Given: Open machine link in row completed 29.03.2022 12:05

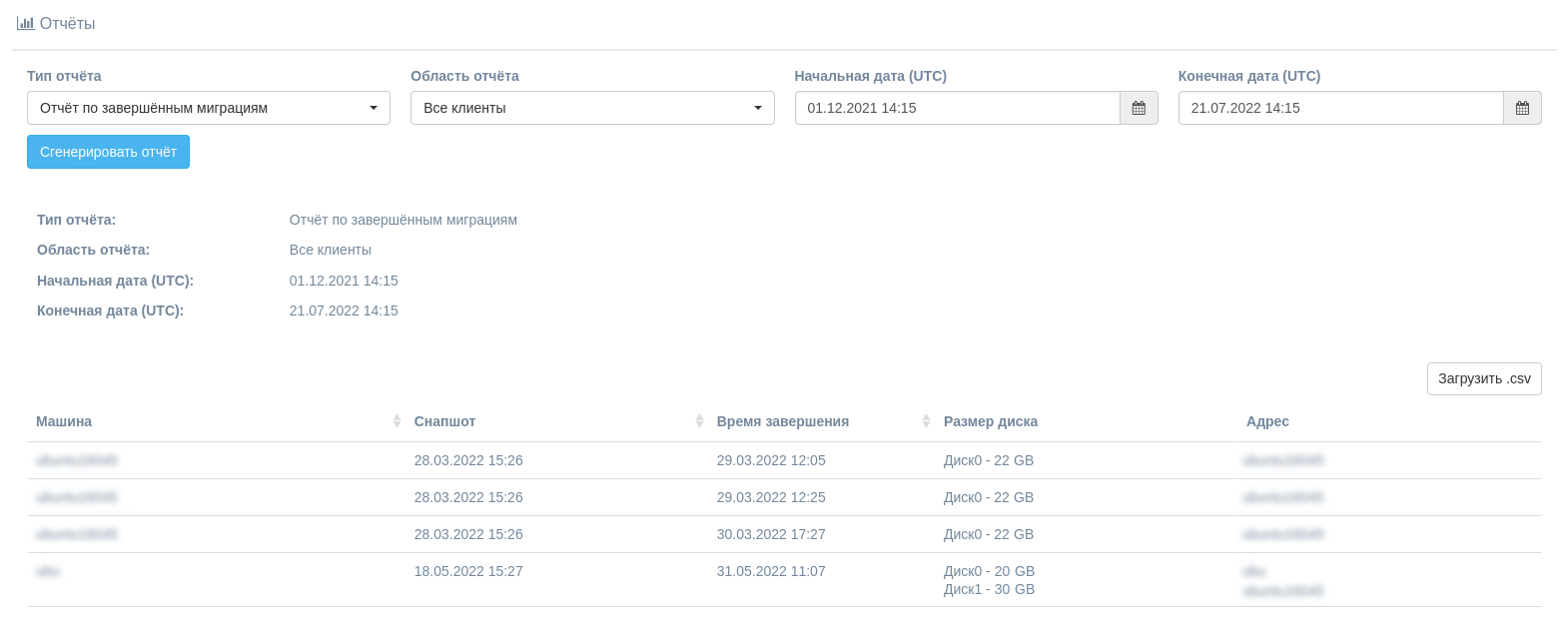Looking at the screenshot, I should click(77, 460).
